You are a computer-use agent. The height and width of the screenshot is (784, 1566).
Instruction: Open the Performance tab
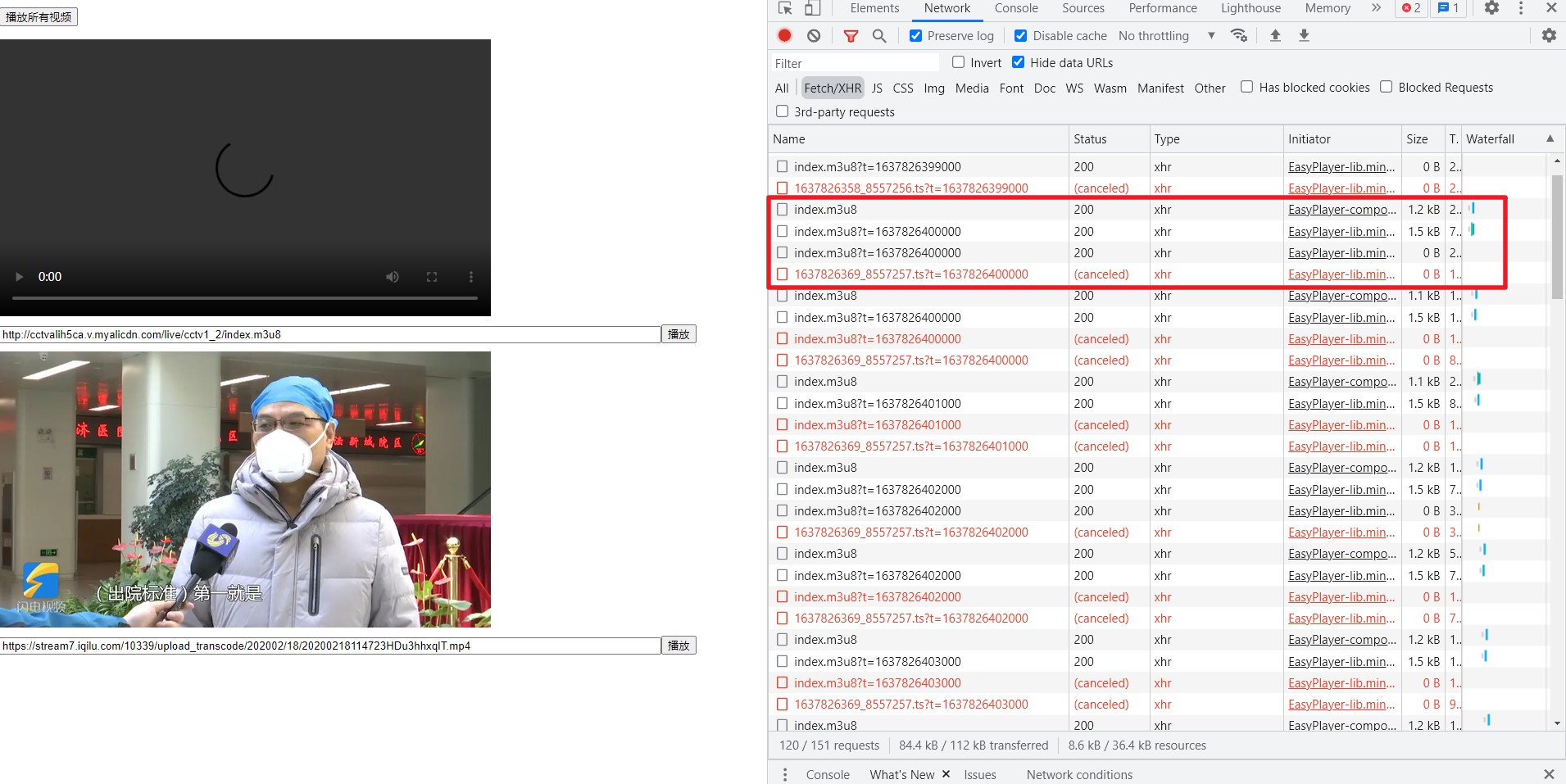click(1163, 8)
